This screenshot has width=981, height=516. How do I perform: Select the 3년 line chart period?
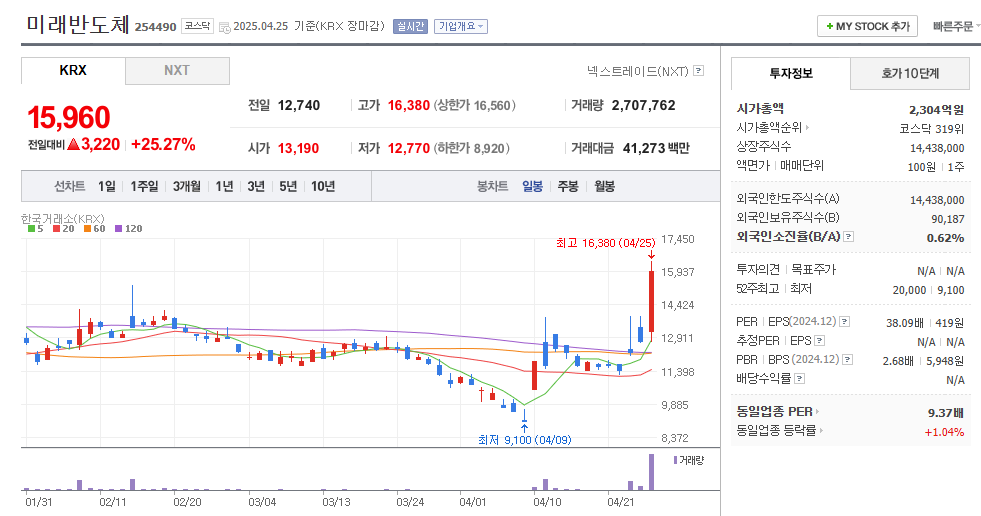[x=256, y=186]
